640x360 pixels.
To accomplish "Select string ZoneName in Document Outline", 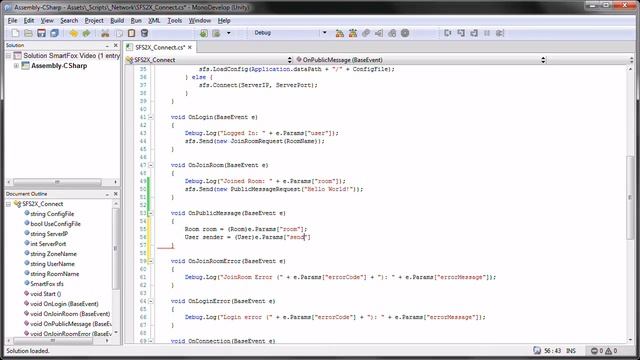I will [53, 254].
